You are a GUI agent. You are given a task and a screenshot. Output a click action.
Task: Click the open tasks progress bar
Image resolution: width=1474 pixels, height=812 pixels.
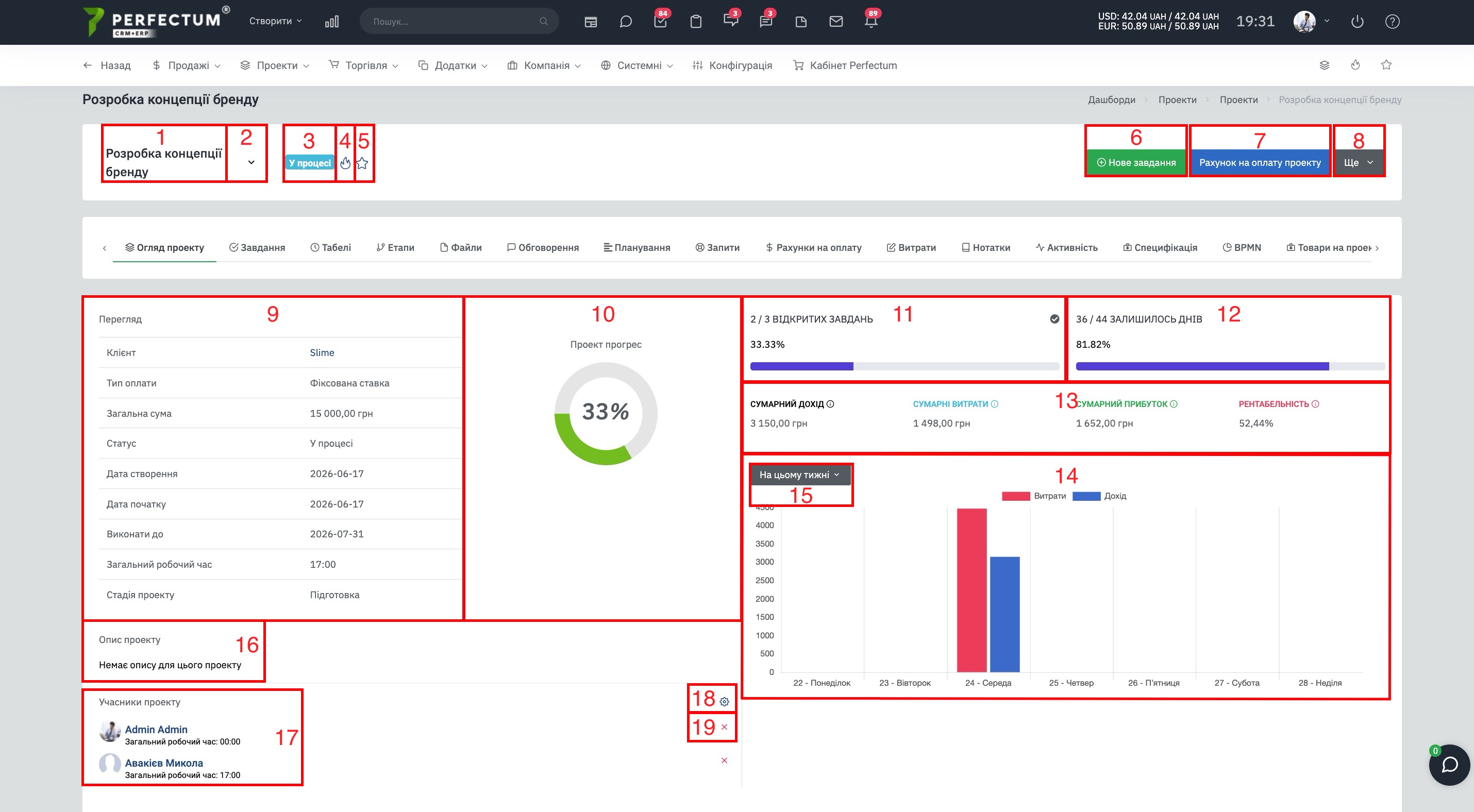point(904,366)
